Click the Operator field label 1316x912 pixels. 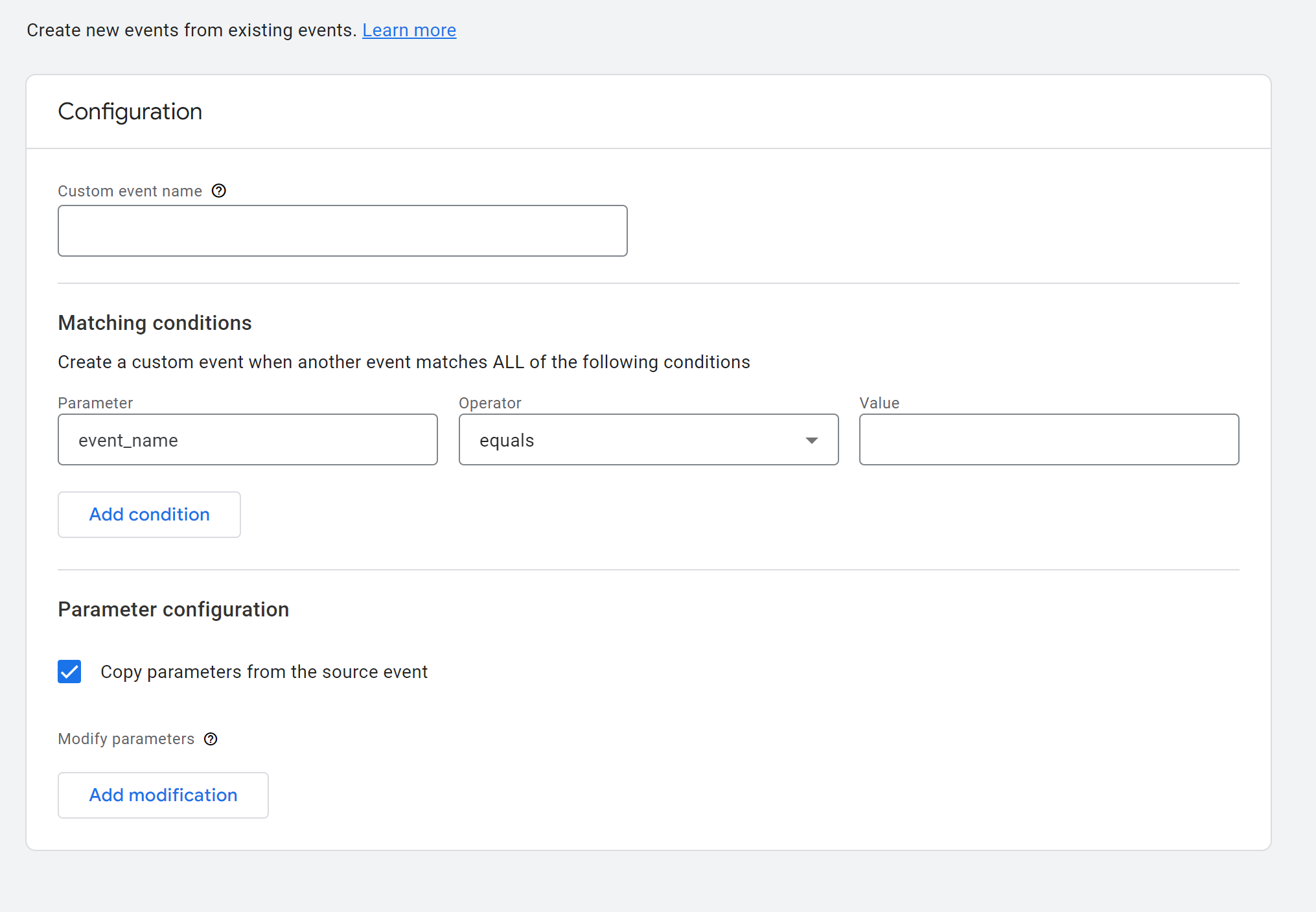coord(489,403)
